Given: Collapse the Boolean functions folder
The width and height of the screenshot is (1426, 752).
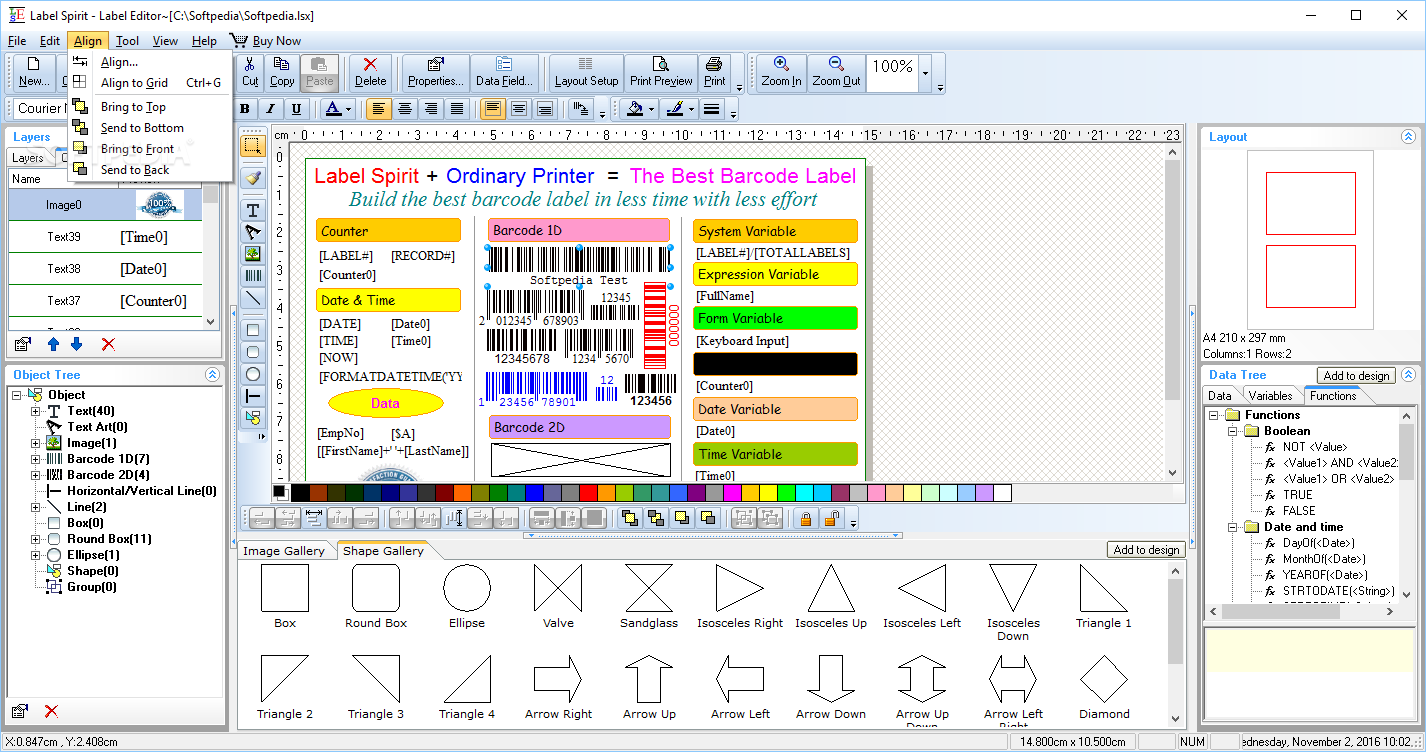Looking at the screenshot, I should [1232, 431].
